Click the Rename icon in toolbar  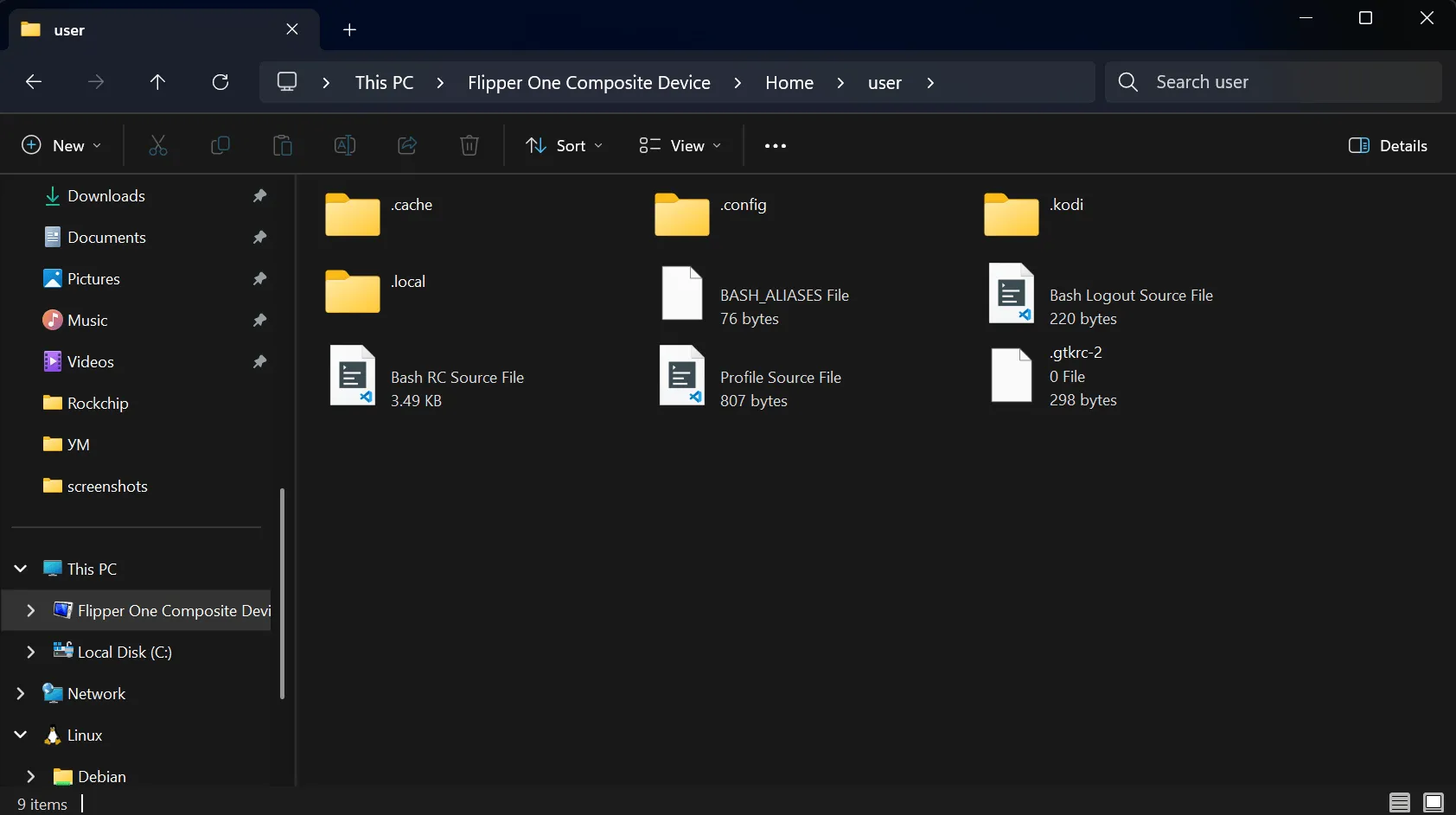pyautogui.click(x=345, y=145)
